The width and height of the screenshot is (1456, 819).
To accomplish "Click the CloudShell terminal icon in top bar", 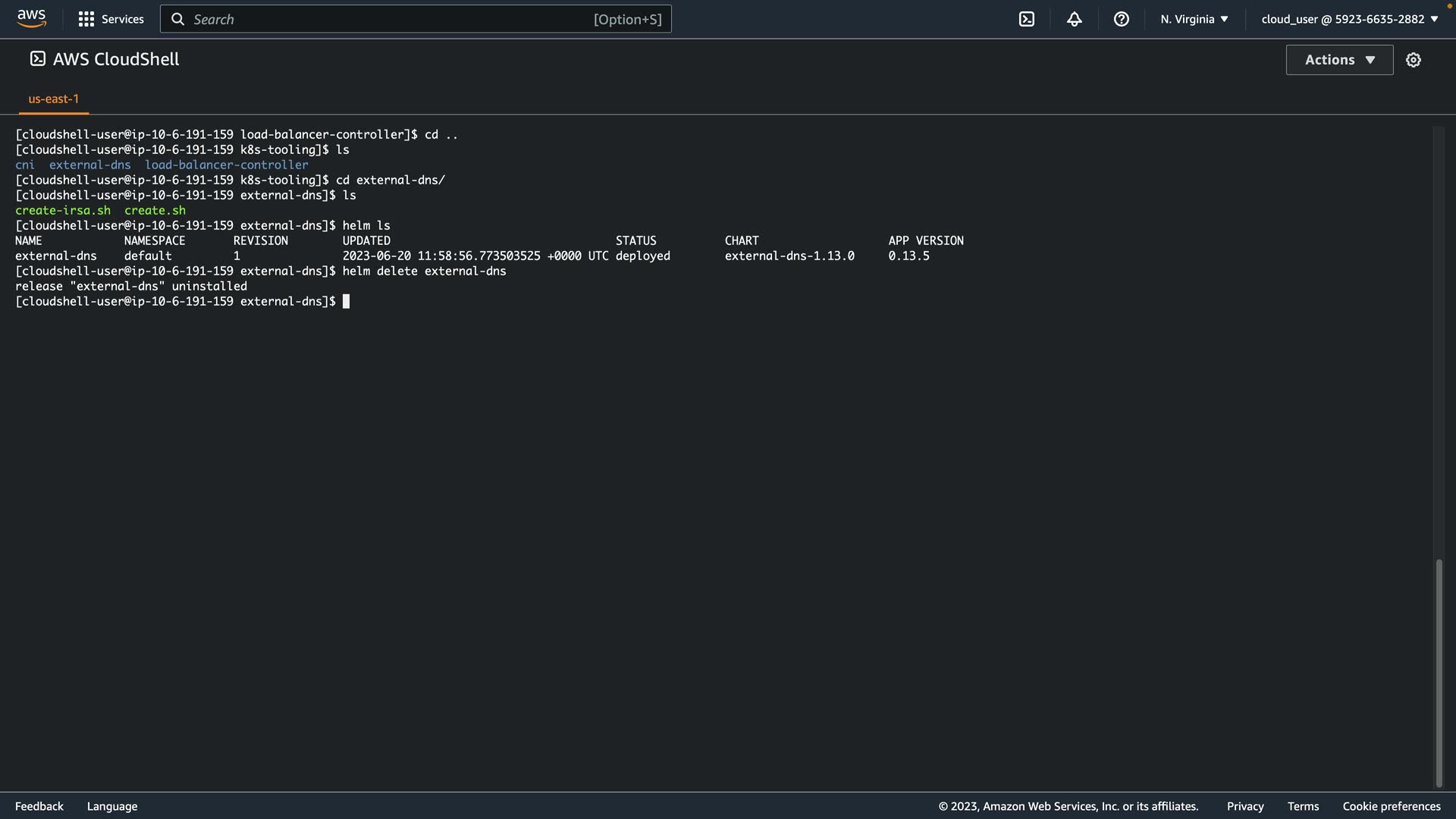I will point(1026,19).
